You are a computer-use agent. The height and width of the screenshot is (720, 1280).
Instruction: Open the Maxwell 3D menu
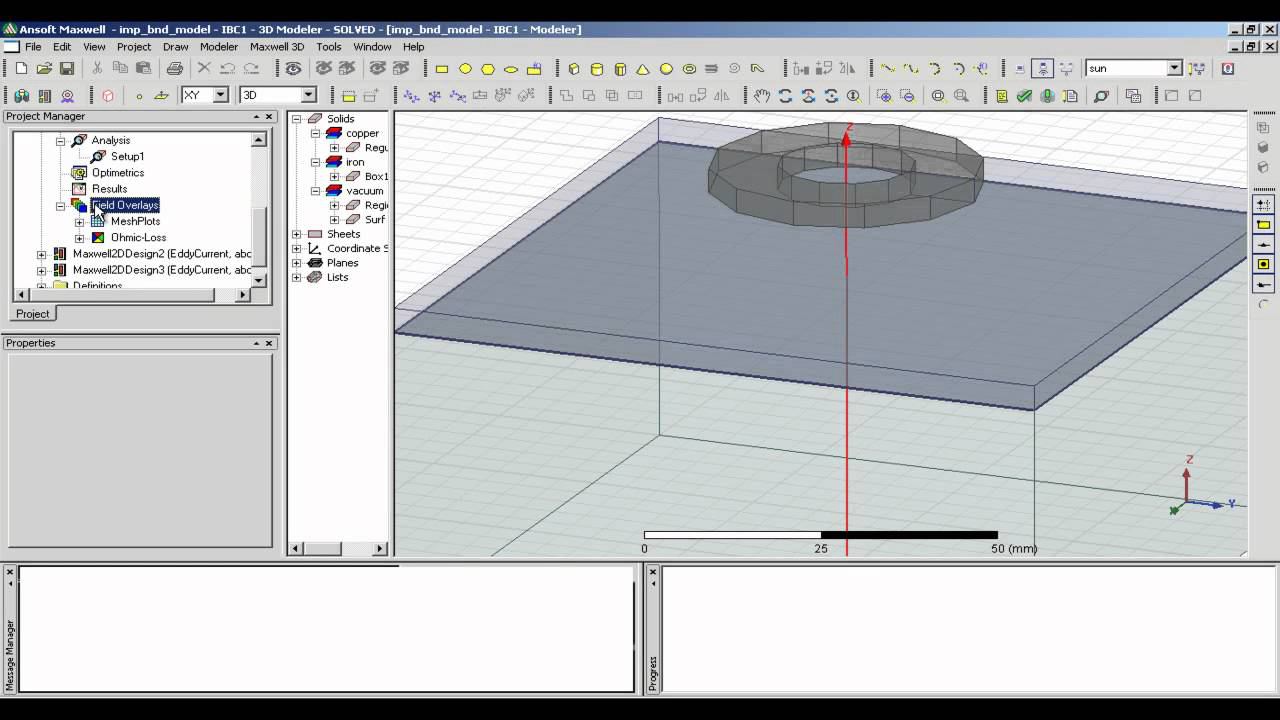coord(277,47)
